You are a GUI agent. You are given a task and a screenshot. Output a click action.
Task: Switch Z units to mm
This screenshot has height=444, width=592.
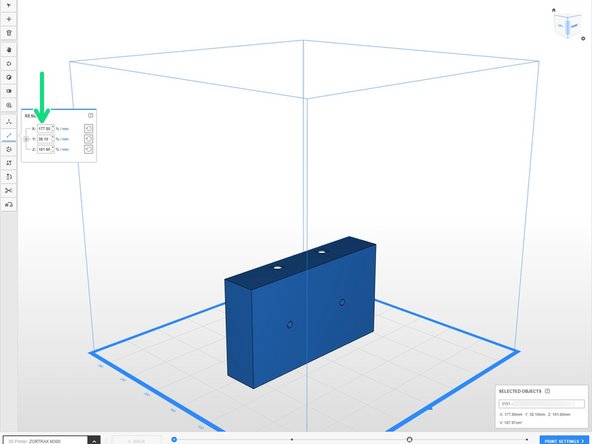pos(65,150)
